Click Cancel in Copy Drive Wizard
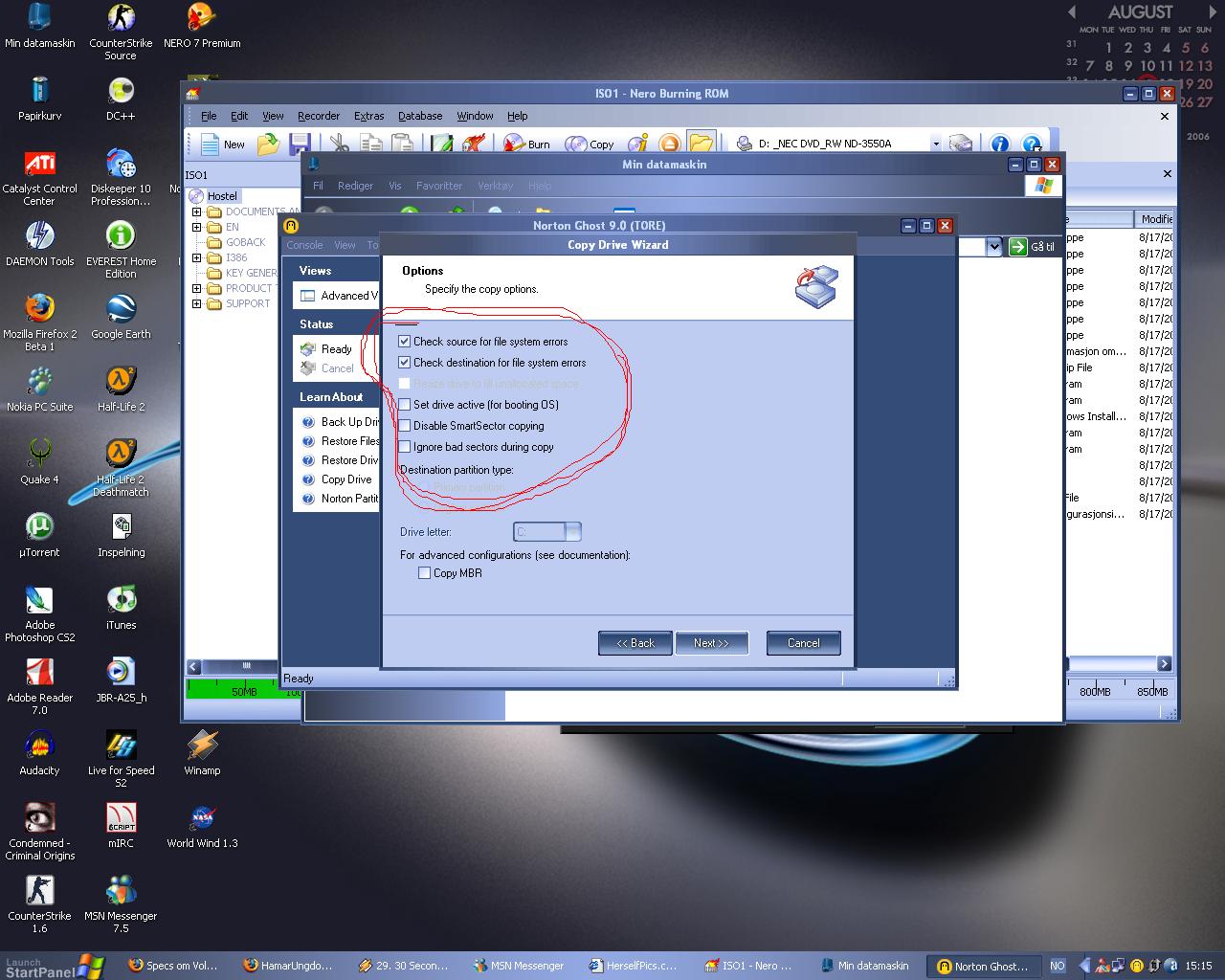This screenshot has width=1225, height=980. pos(804,643)
